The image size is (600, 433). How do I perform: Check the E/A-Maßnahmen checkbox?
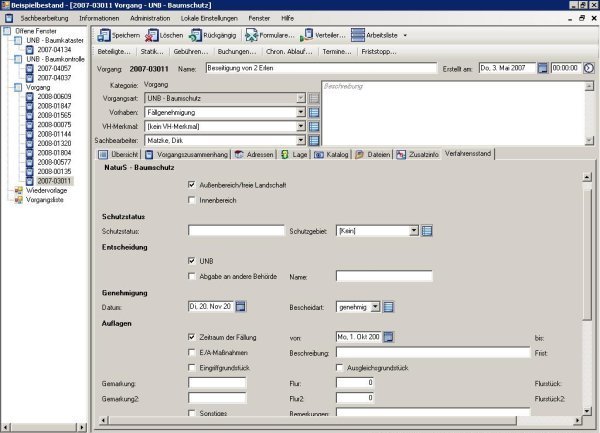click(x=192, y=352)
